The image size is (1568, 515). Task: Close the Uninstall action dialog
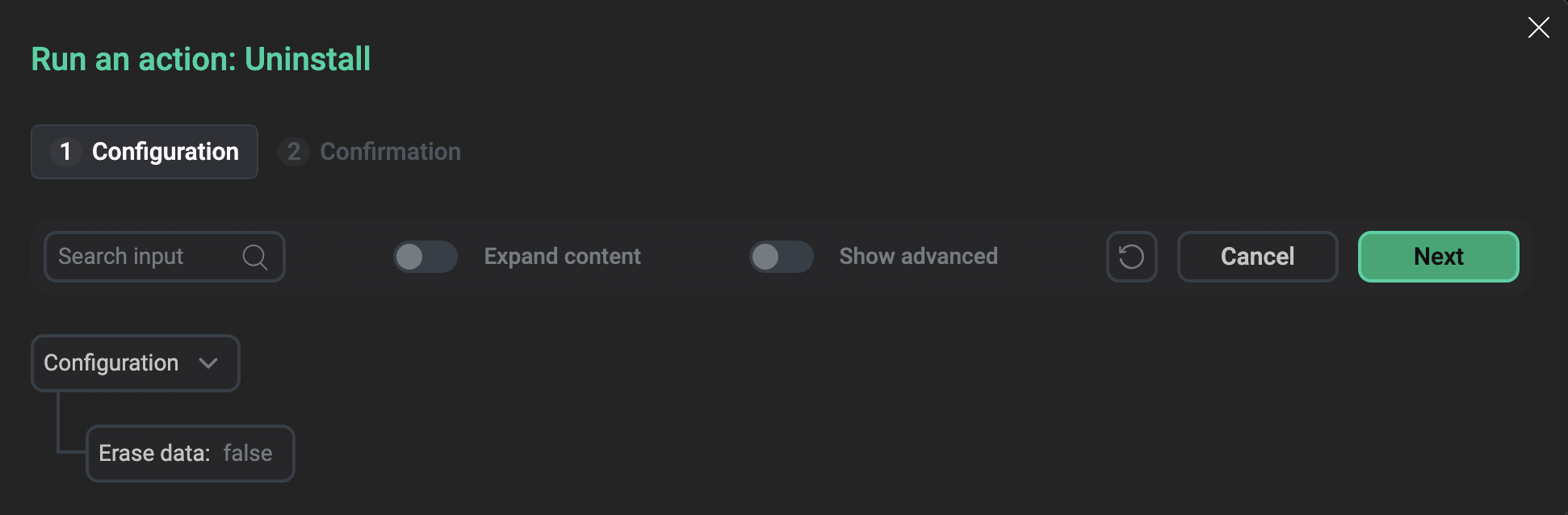(1538, 27)
